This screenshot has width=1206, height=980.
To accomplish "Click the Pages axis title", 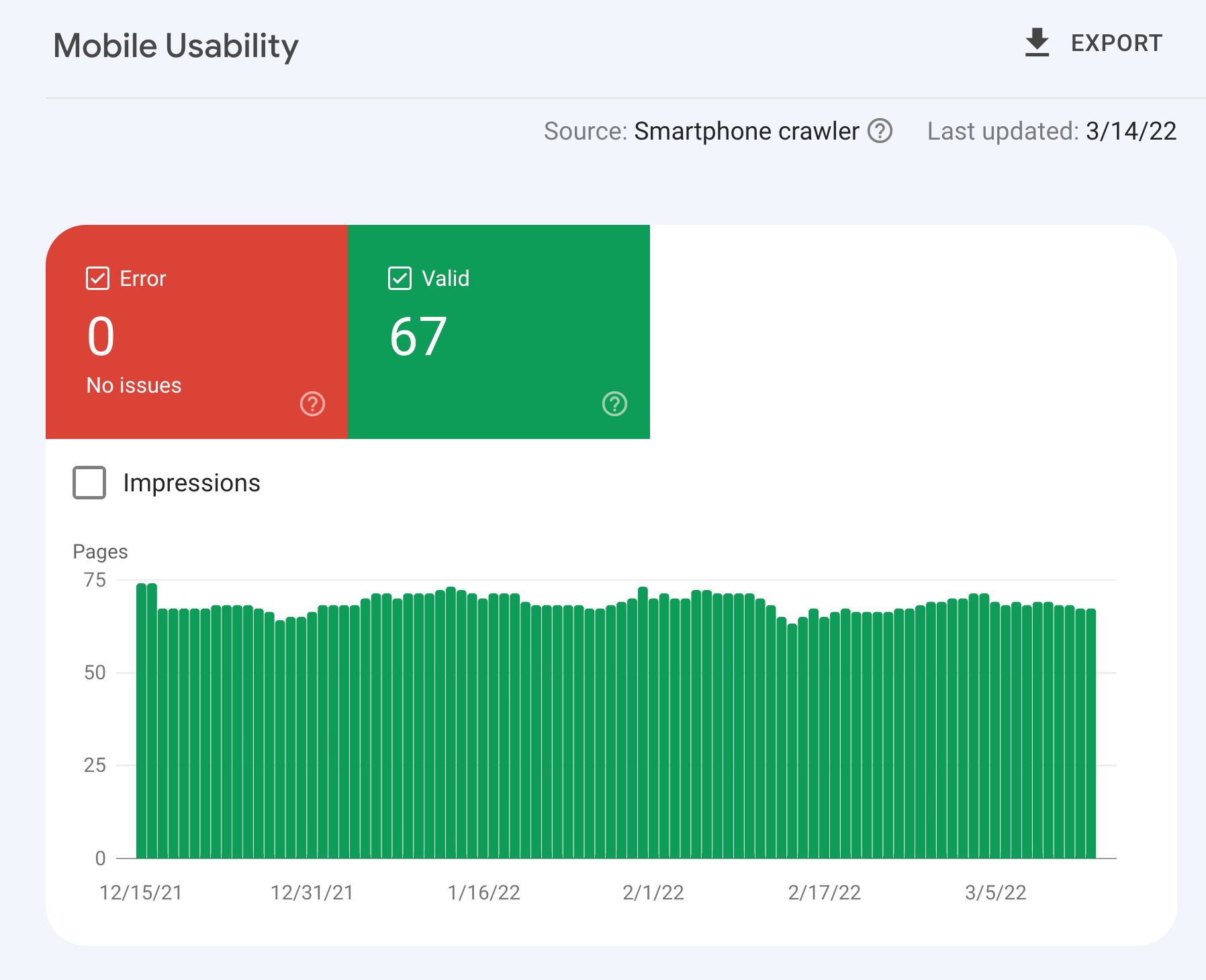I will [100, 552].
